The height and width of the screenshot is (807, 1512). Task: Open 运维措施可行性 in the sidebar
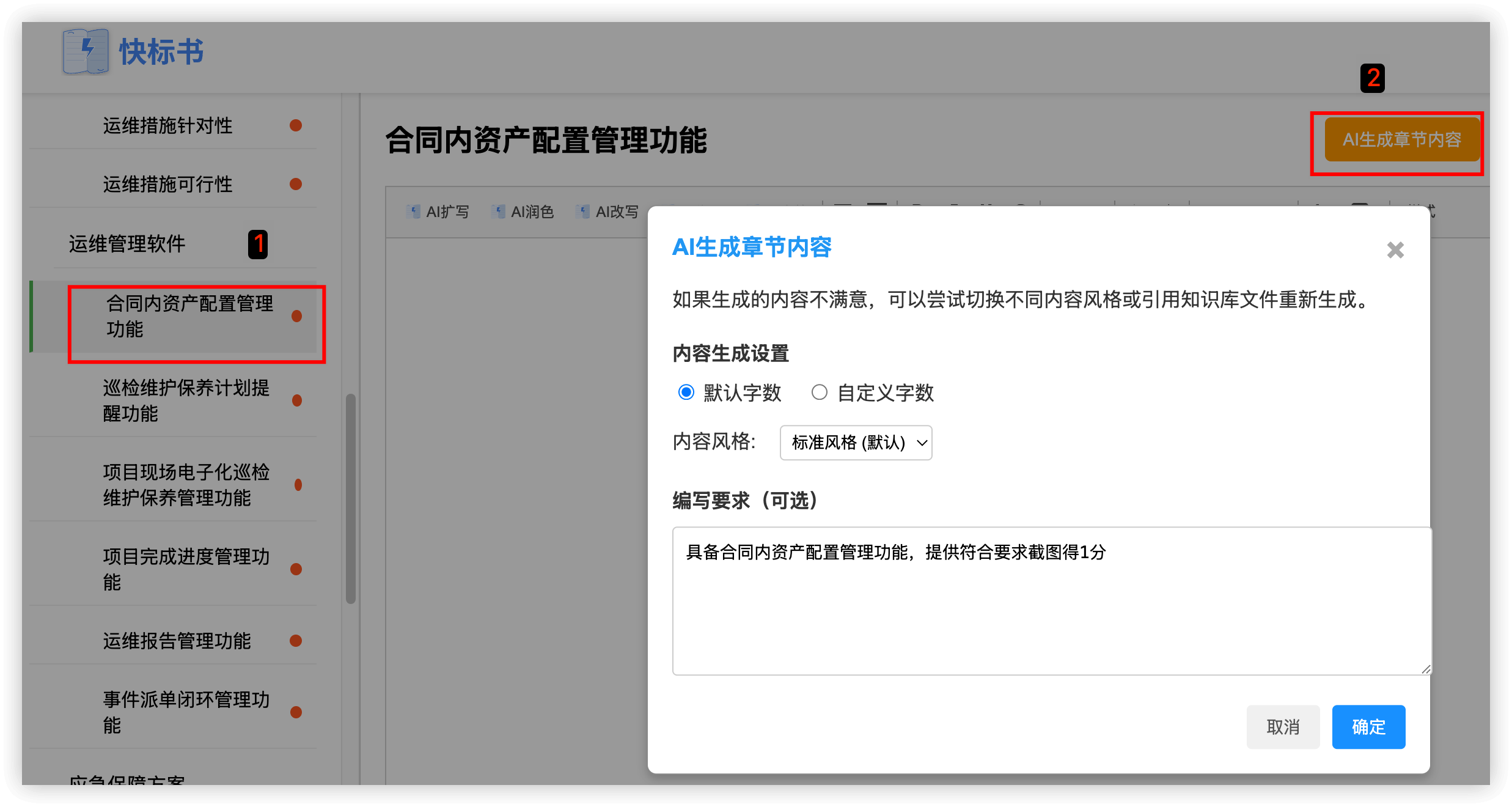tap(167, 184)
